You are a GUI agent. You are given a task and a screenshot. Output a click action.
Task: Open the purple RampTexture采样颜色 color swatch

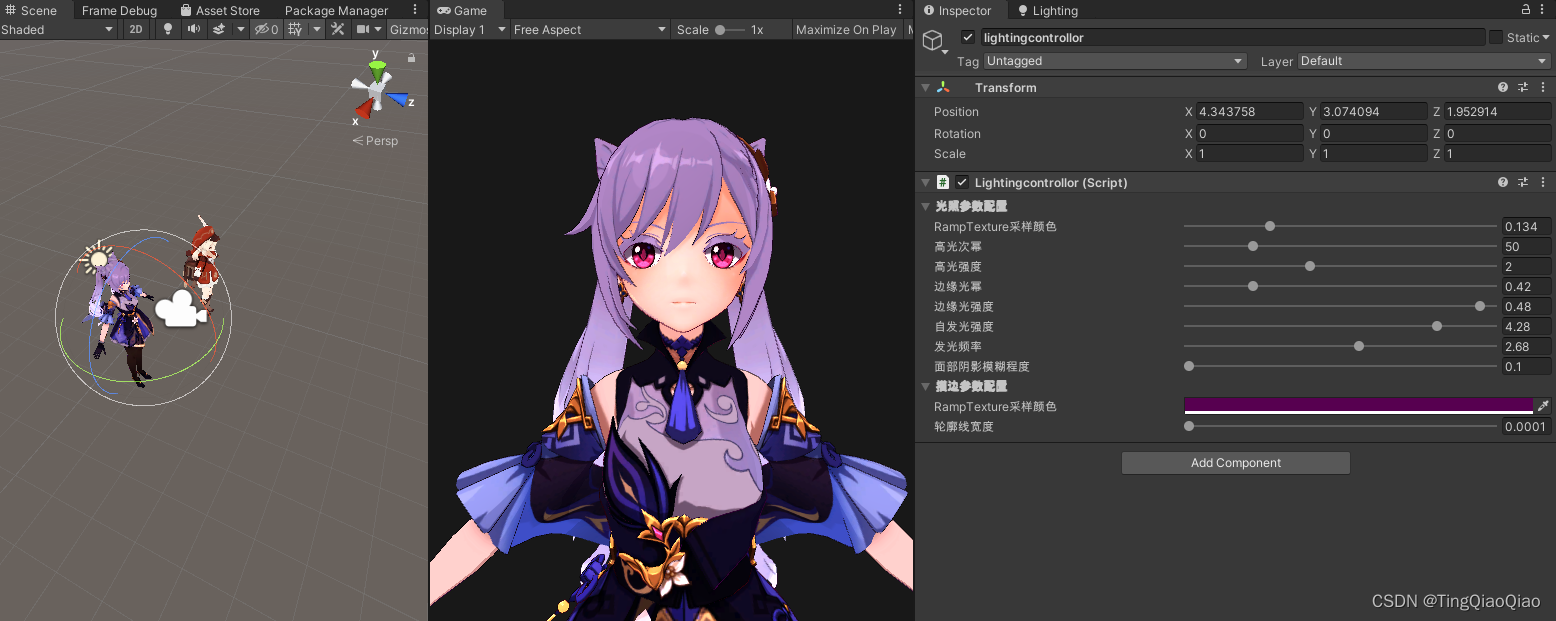point(1358,406)
